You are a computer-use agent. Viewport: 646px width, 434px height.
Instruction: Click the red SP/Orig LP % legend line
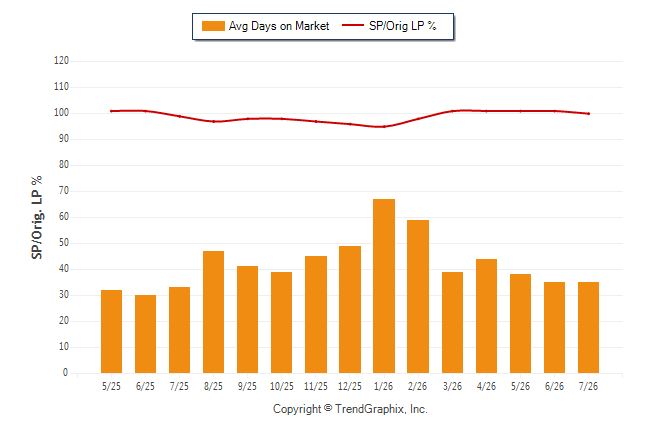click(353, 26)
